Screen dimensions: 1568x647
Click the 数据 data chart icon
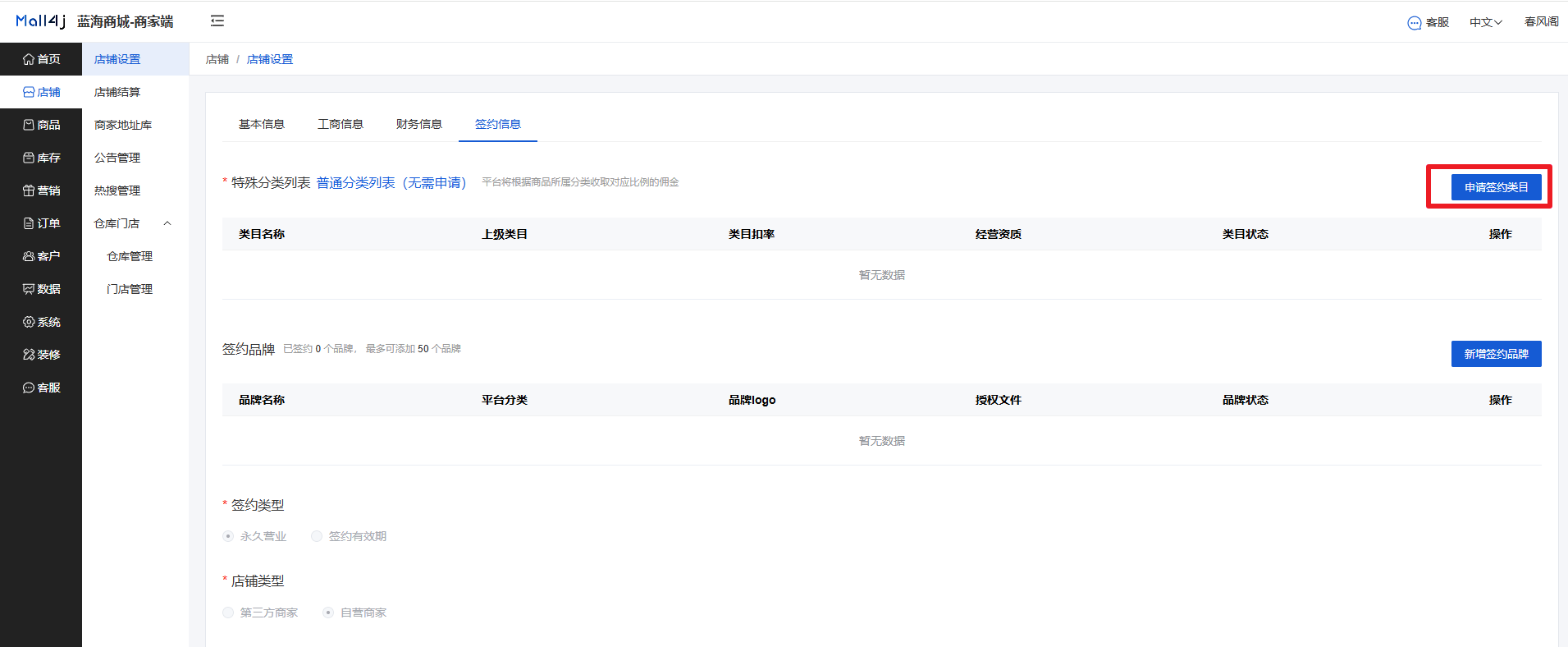tap(29, 289)
